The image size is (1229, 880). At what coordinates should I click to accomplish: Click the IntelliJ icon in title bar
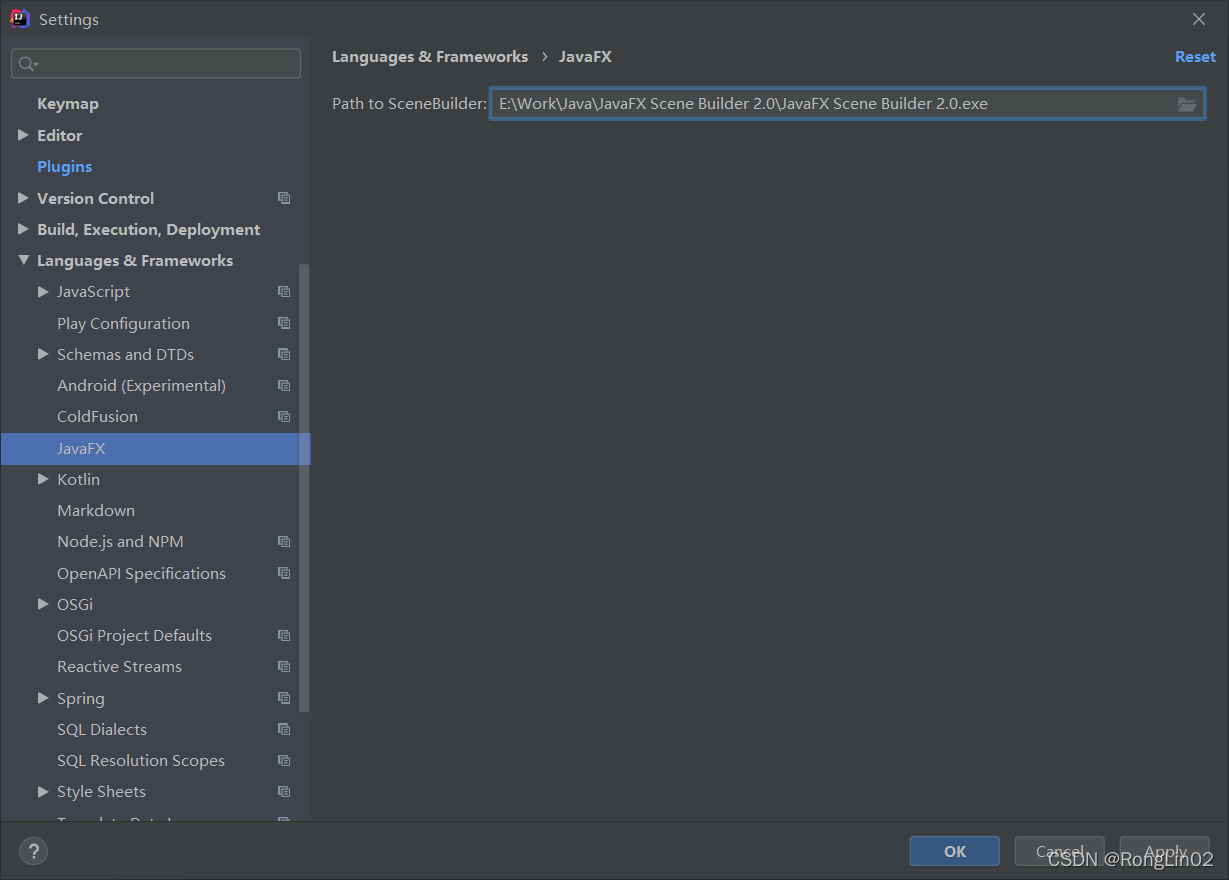pos(20,19)
